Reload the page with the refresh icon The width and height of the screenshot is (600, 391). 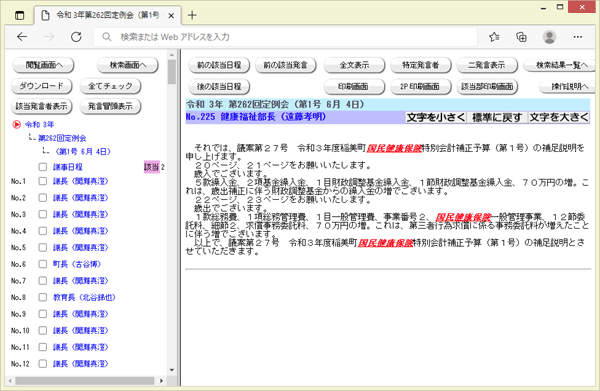(x=76, y=37)
